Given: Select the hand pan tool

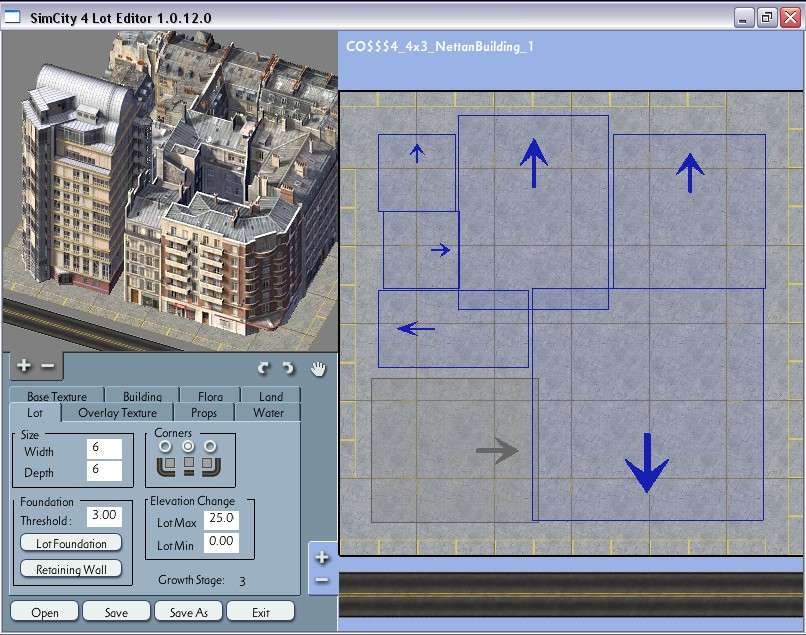Looking at the screenshot, I should point(318,368).
